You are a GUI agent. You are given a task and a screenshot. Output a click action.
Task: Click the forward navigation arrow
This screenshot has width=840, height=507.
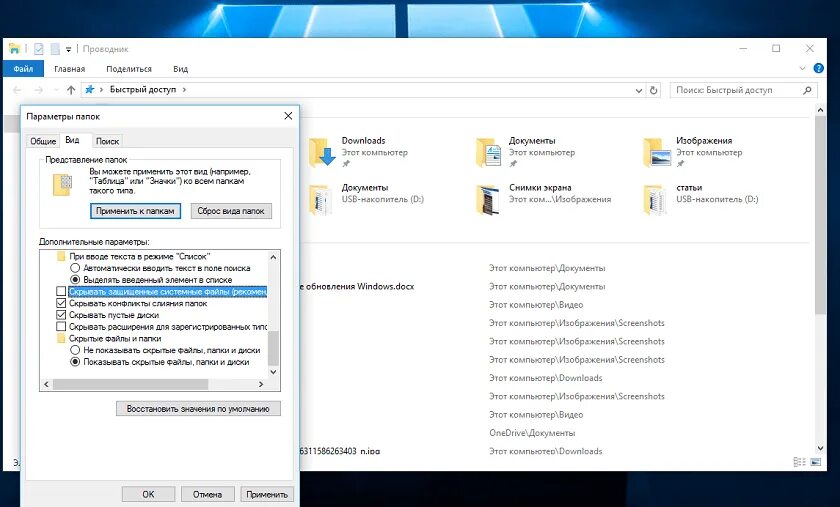(38, 90)
